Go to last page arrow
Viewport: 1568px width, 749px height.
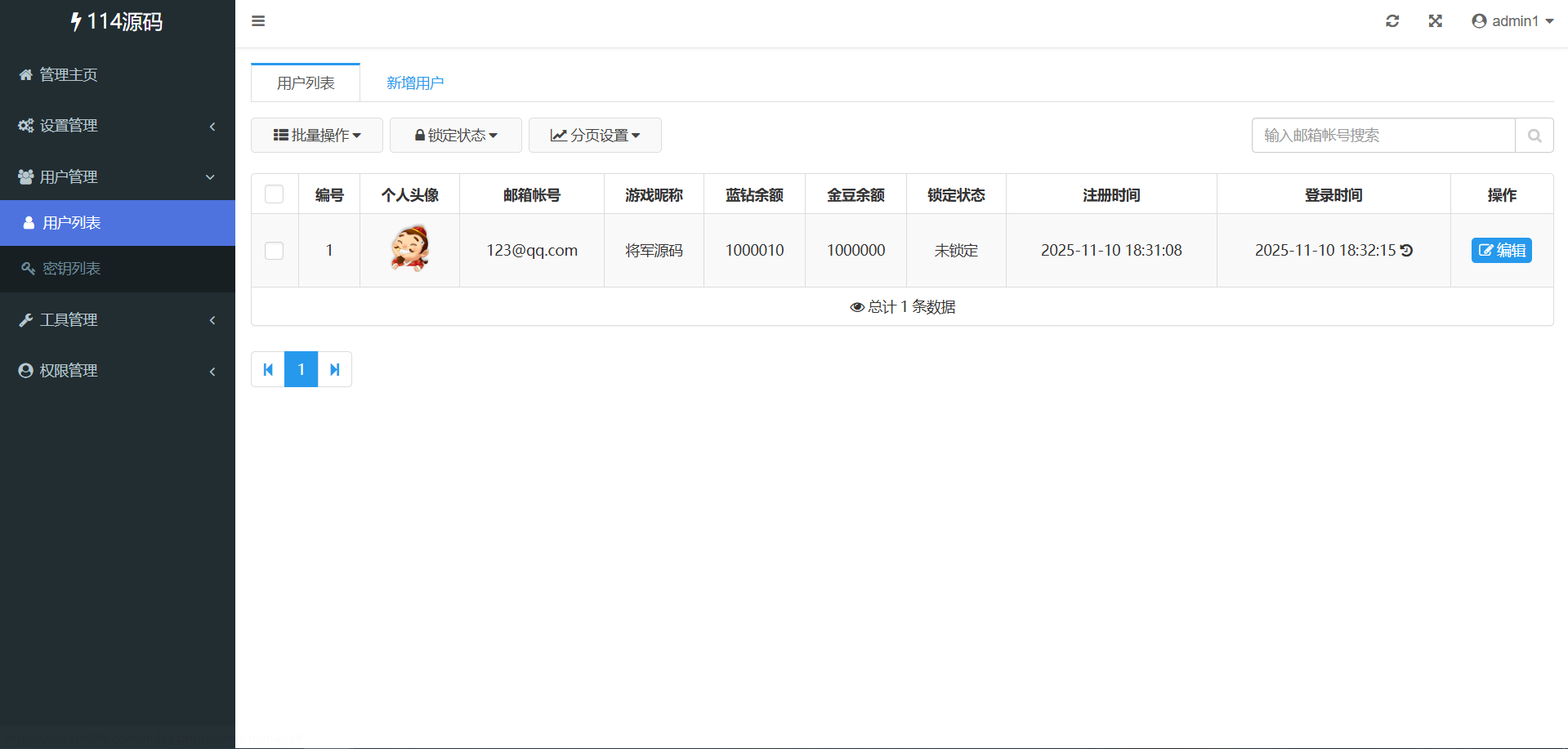point(334,369)
